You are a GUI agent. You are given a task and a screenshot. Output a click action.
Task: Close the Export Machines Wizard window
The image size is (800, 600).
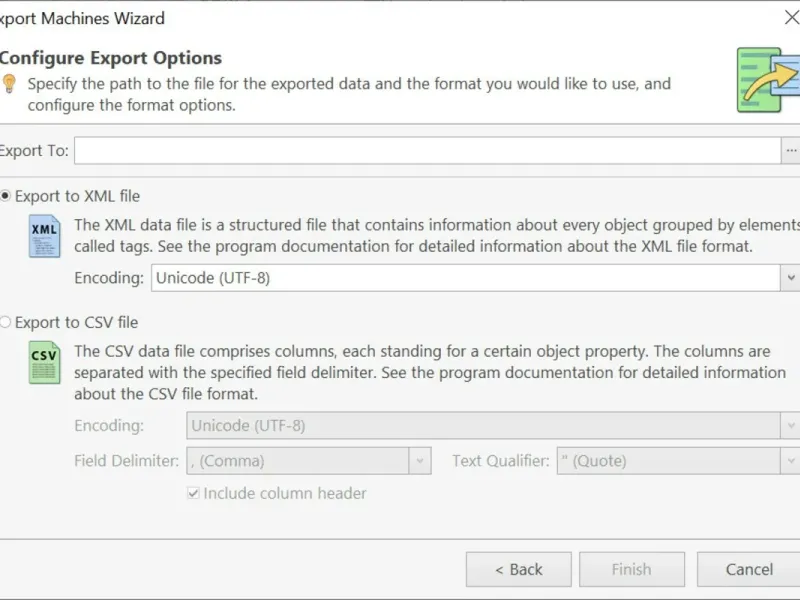(x=789, y=17)
